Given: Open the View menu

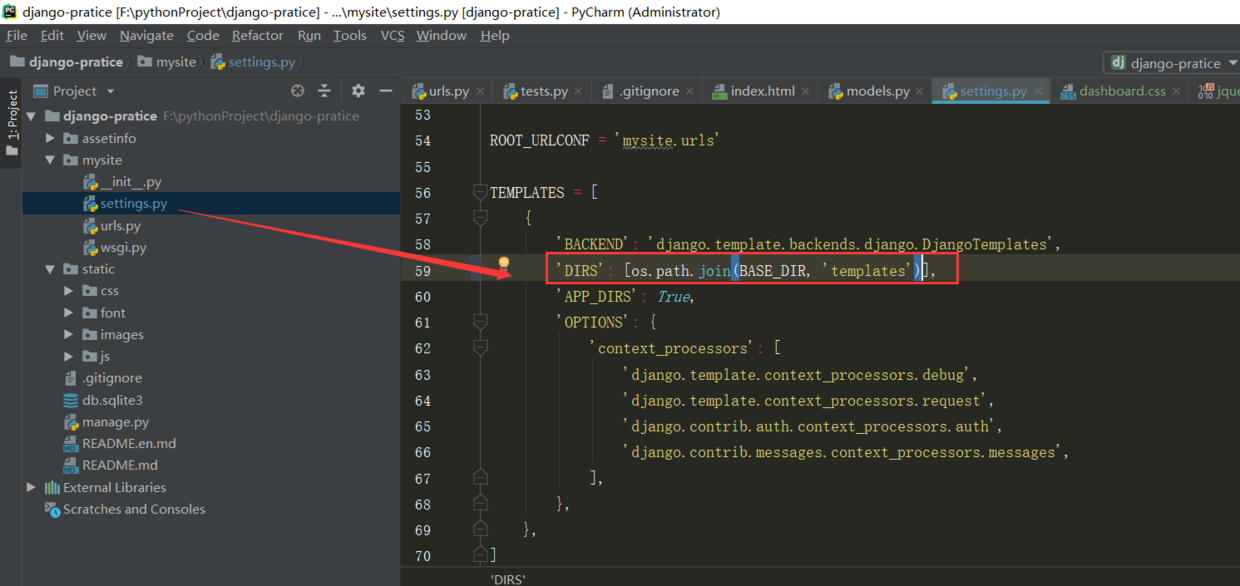Looking at the screenshot, I should click(x=91, y=35).
